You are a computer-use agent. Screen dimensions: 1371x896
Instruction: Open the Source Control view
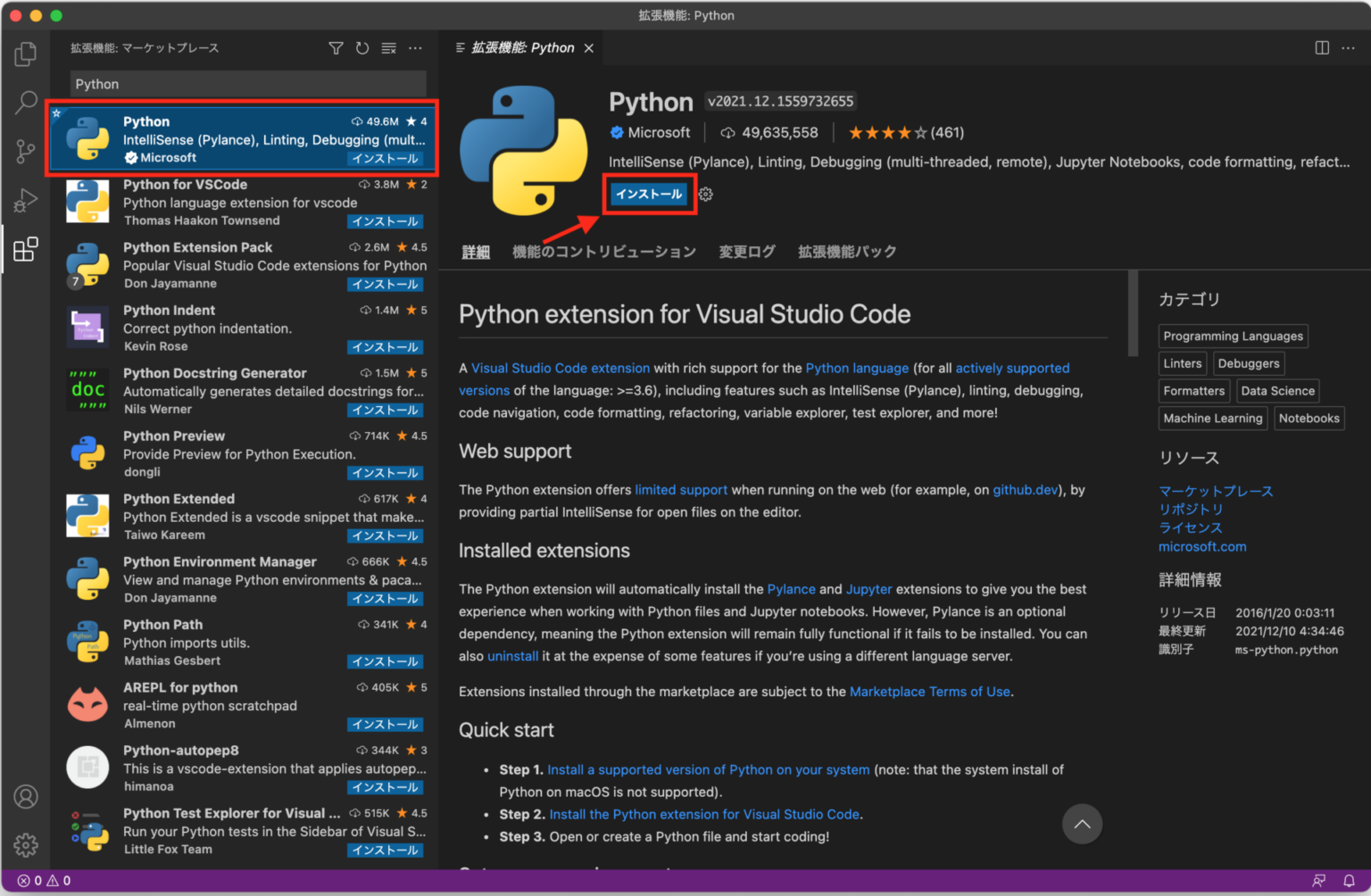25,151
